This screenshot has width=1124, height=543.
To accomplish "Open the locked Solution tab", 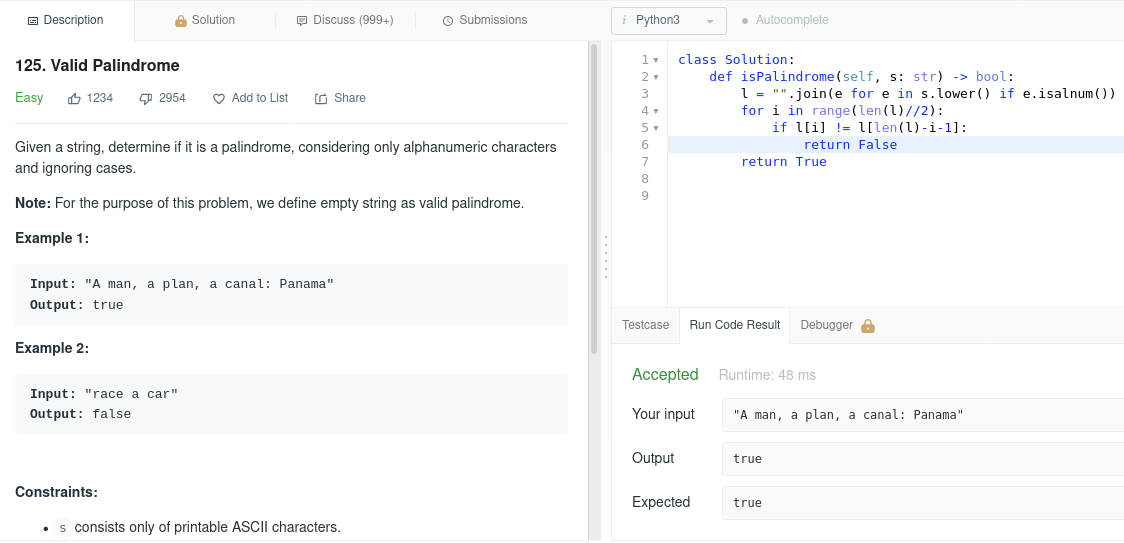I will click(x=204, y=20).
